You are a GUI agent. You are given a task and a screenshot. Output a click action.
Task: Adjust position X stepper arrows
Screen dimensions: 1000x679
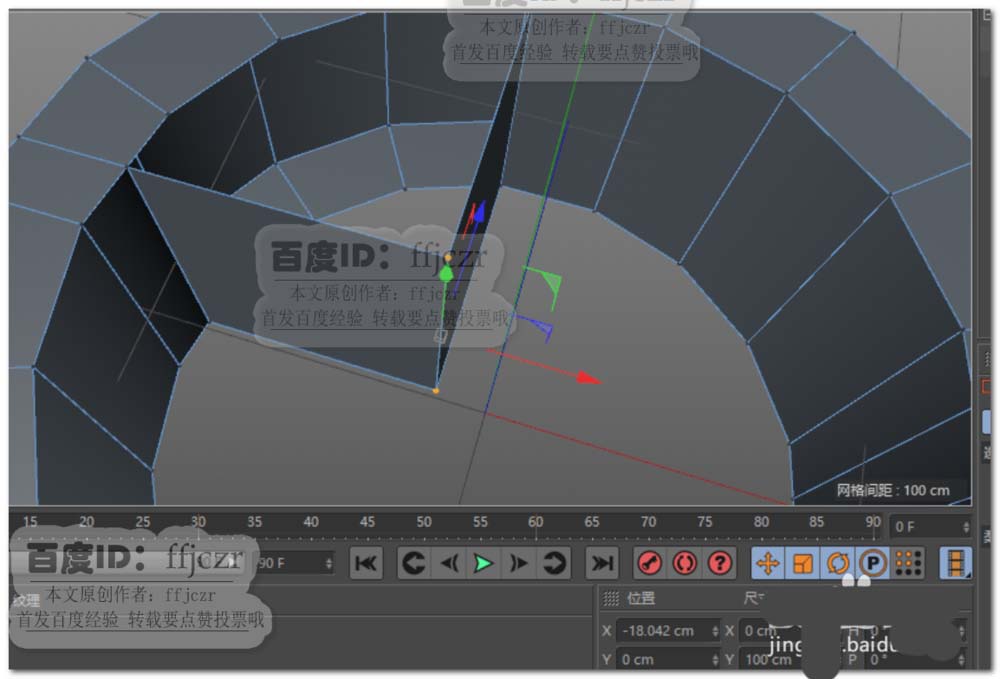pyautogui.click(x=715, y=631)
